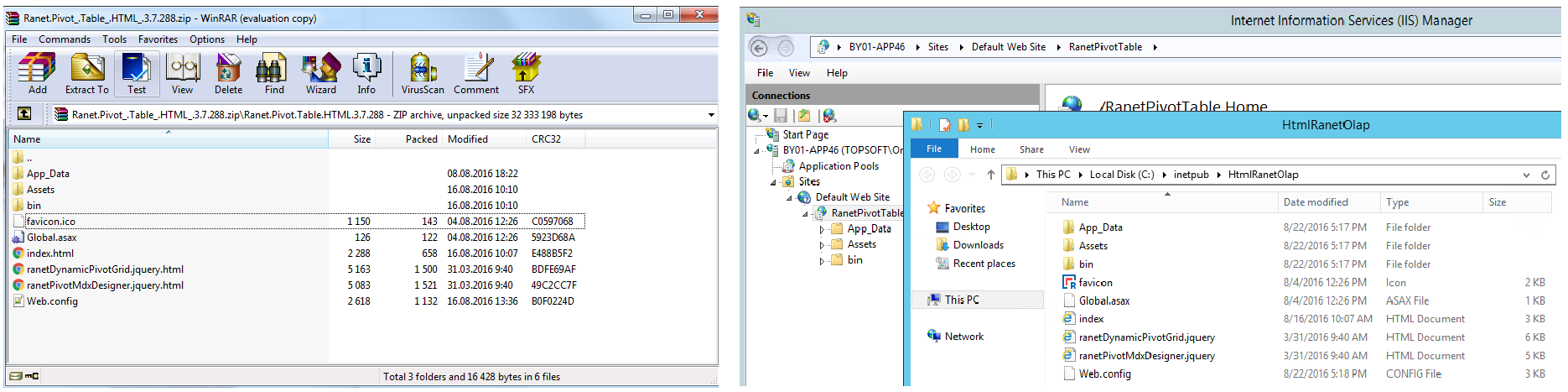Click Default Web Site in IIS breadcrumb
The height and width of the screenshot is (392, 1568).
point(1009,47)
